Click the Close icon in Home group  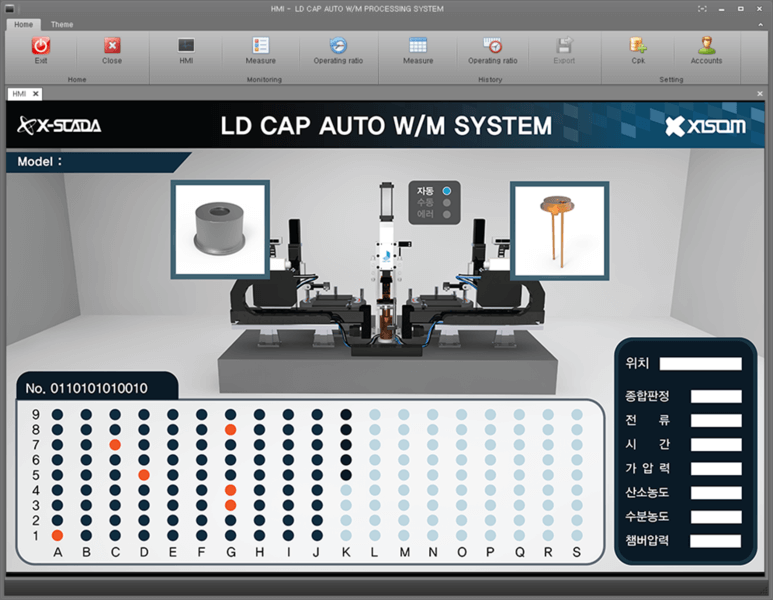[x=112, y=46]
